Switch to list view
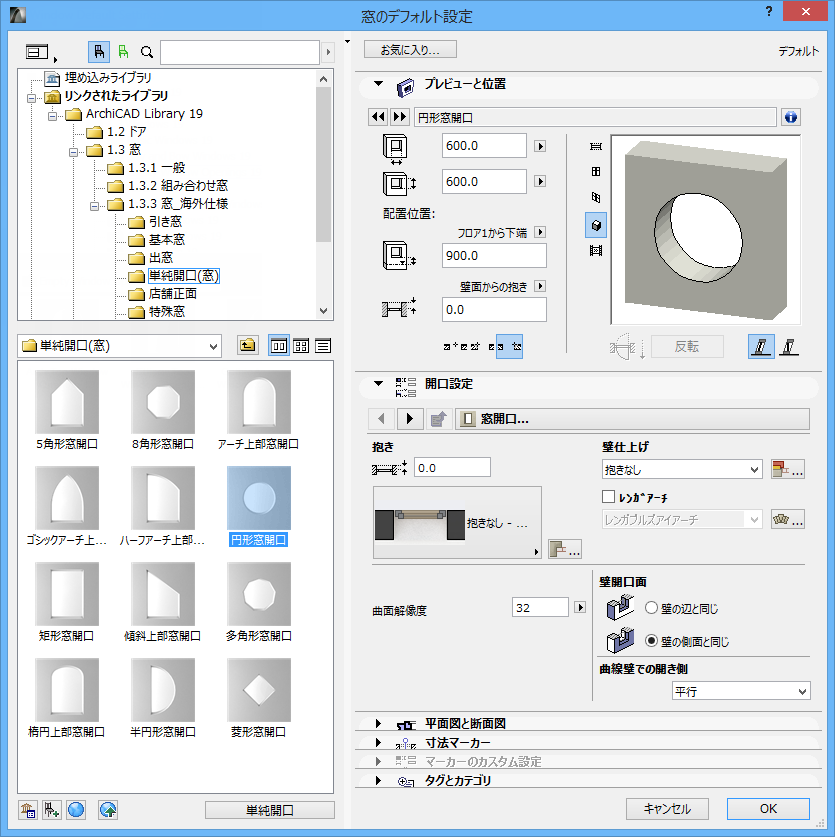This screenshot has width=835, height=837. coord(323,346)
